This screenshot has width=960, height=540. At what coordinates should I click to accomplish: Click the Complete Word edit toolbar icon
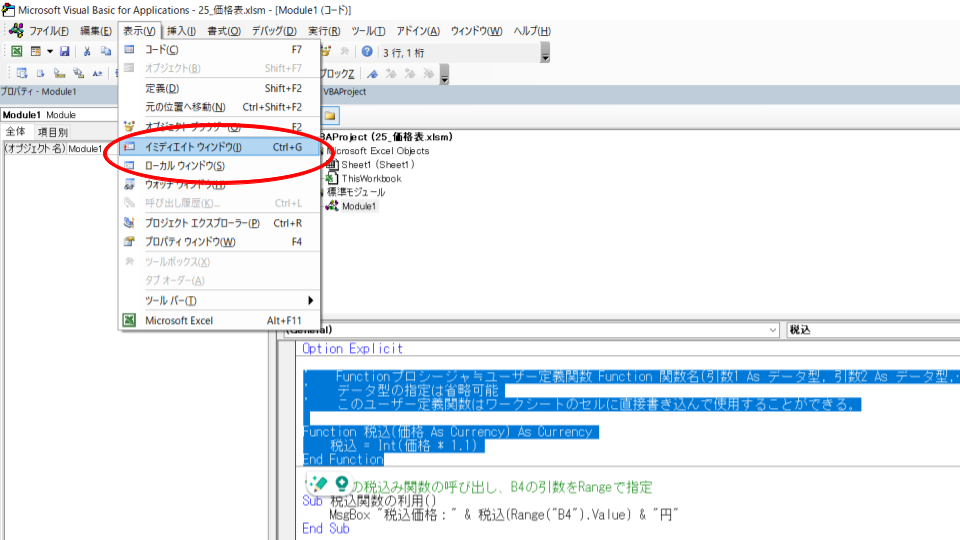[x=97, y=73]
